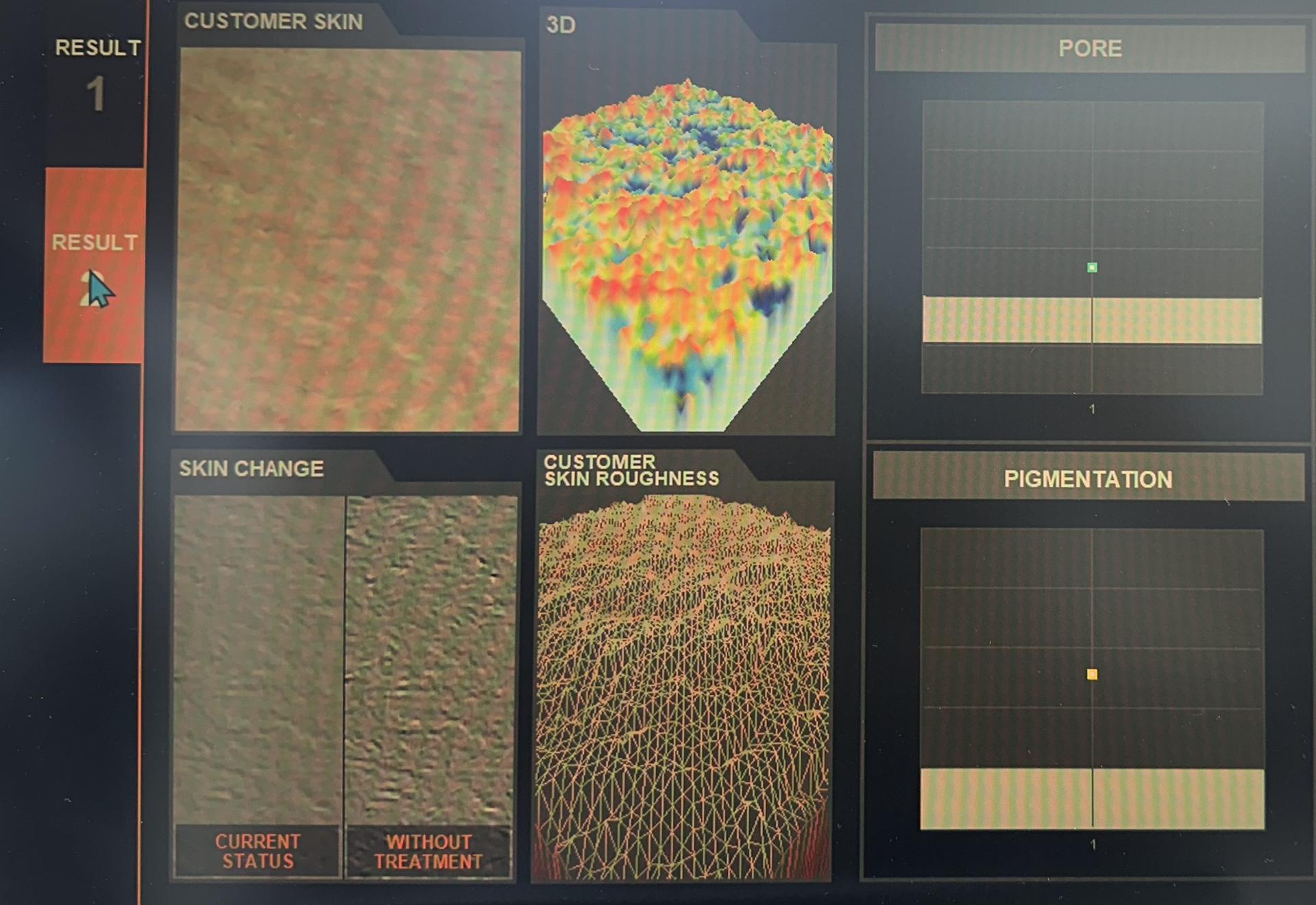Click the Without Treatment label
This screenshot has height=905, width=1316.
click(x=428, y=852)
